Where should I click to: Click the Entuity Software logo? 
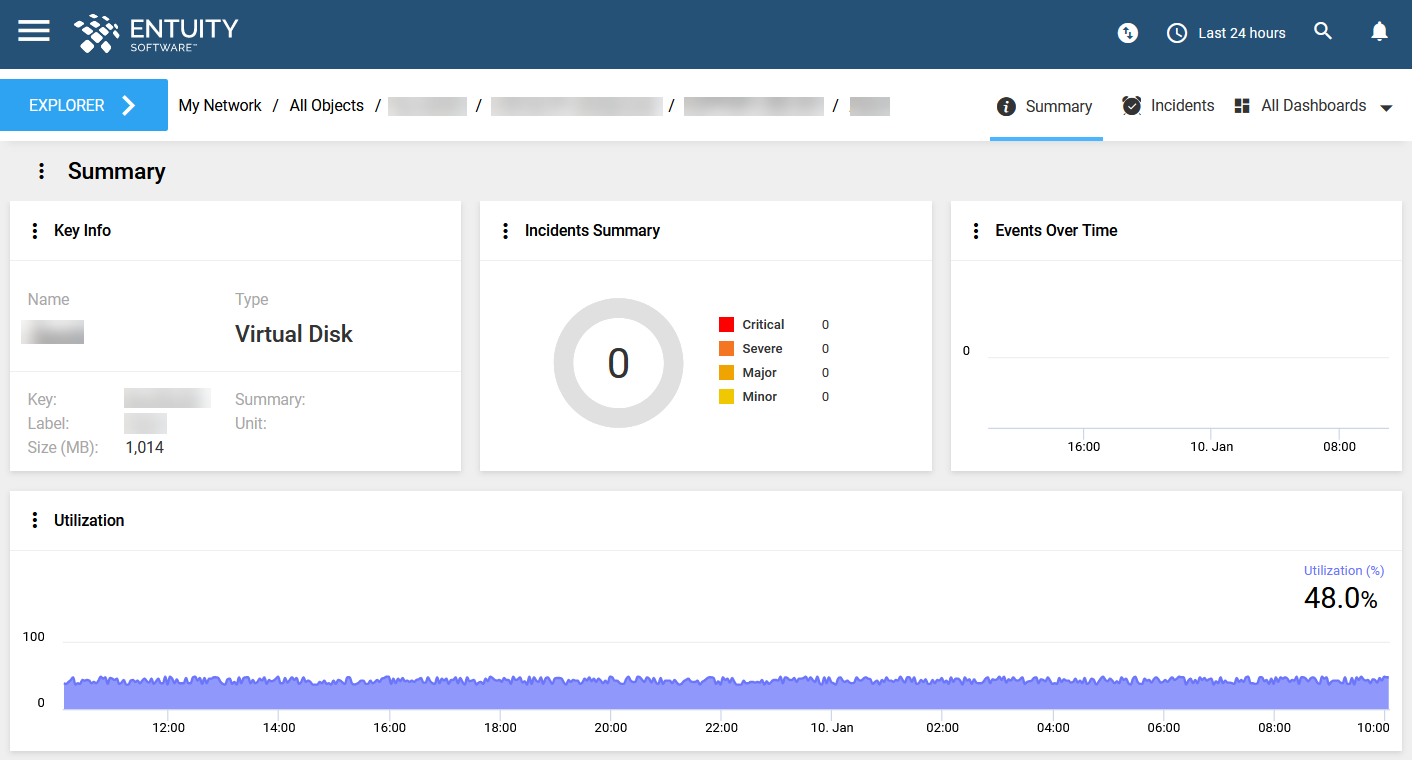[x=156, y=33]
